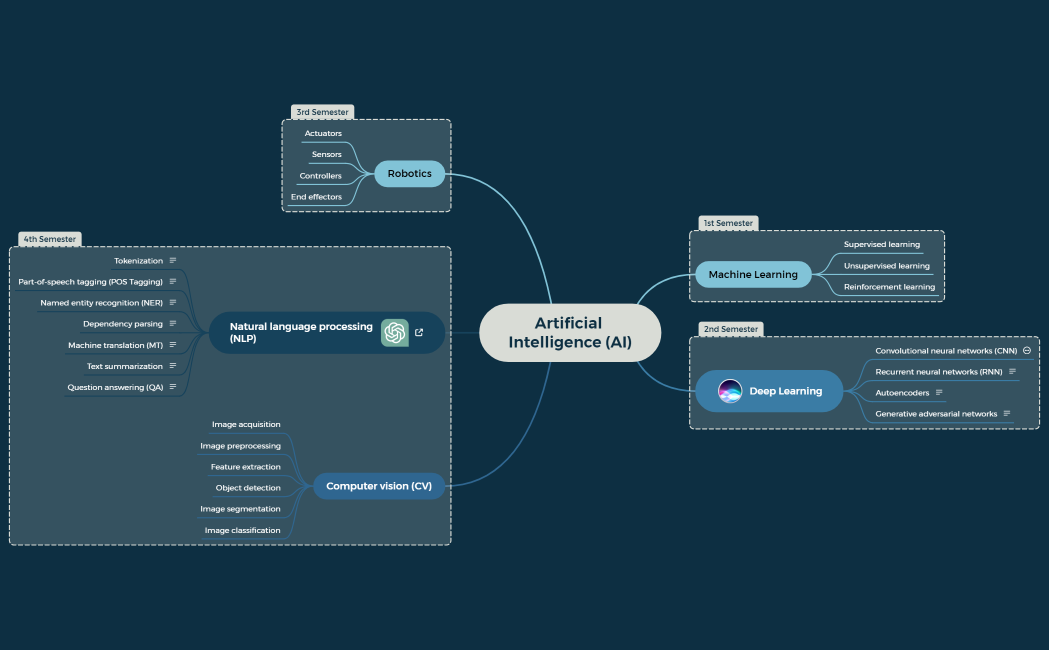This screenshot has width=1049, height=650.
Task: Open the notes icon next to Dependency parsing
Action: pyautogui.click(x=172, y=323)
